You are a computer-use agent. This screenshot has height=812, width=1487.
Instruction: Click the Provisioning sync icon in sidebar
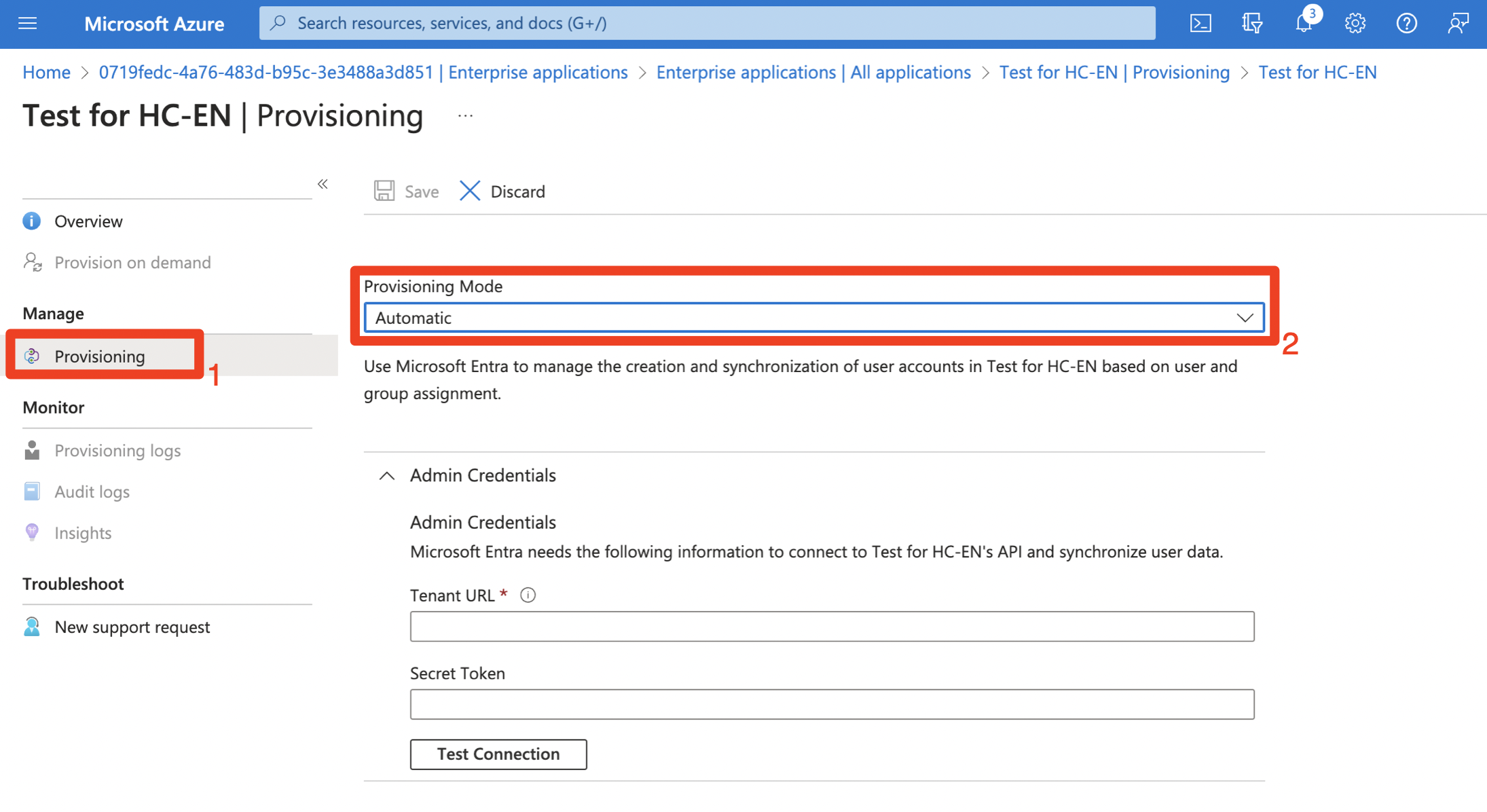(x=32, y=356)
